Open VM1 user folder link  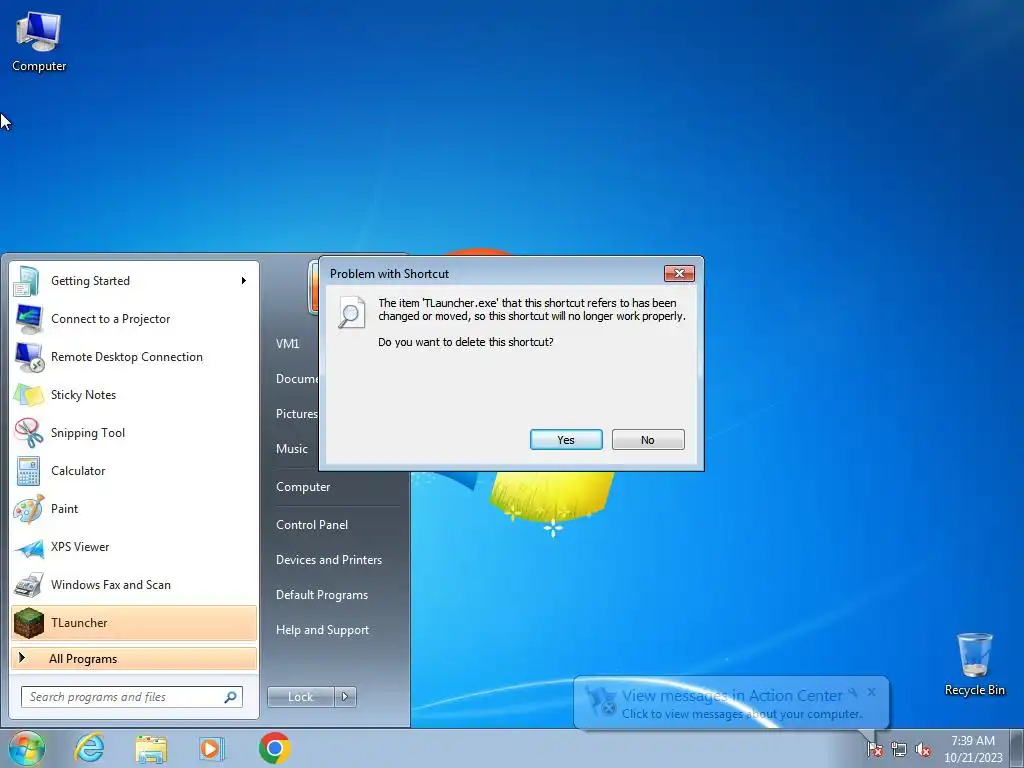click(x=287, y=344)
